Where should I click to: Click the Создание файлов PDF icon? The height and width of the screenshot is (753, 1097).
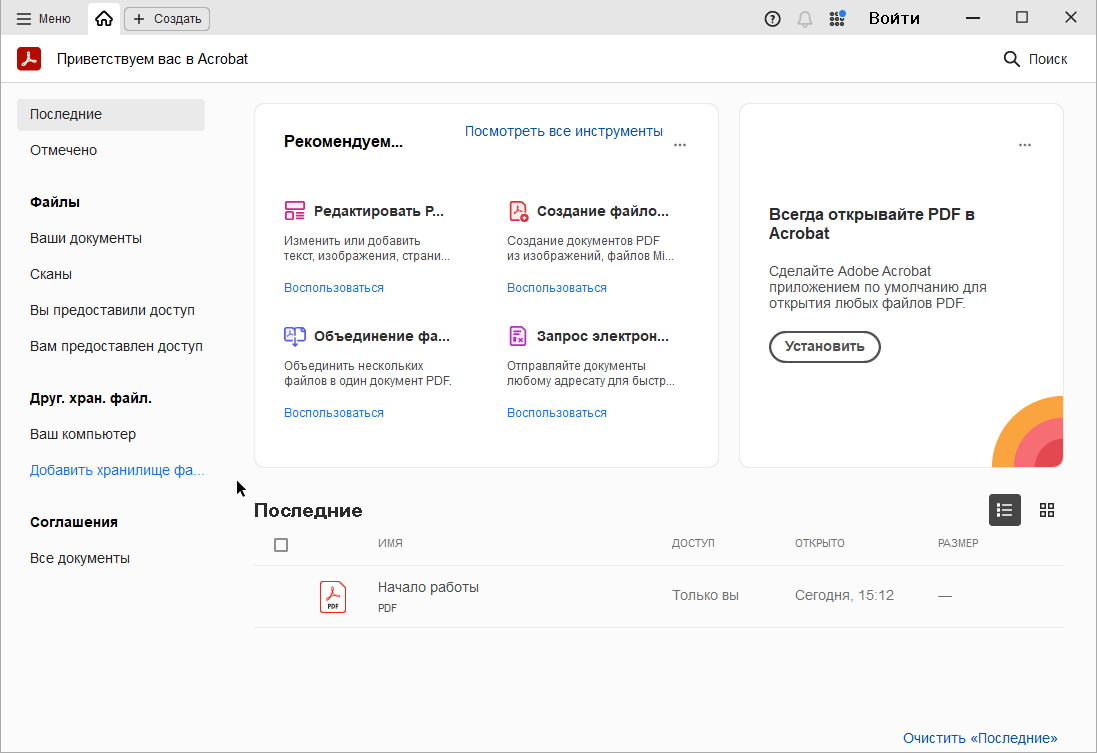(518, 211)
